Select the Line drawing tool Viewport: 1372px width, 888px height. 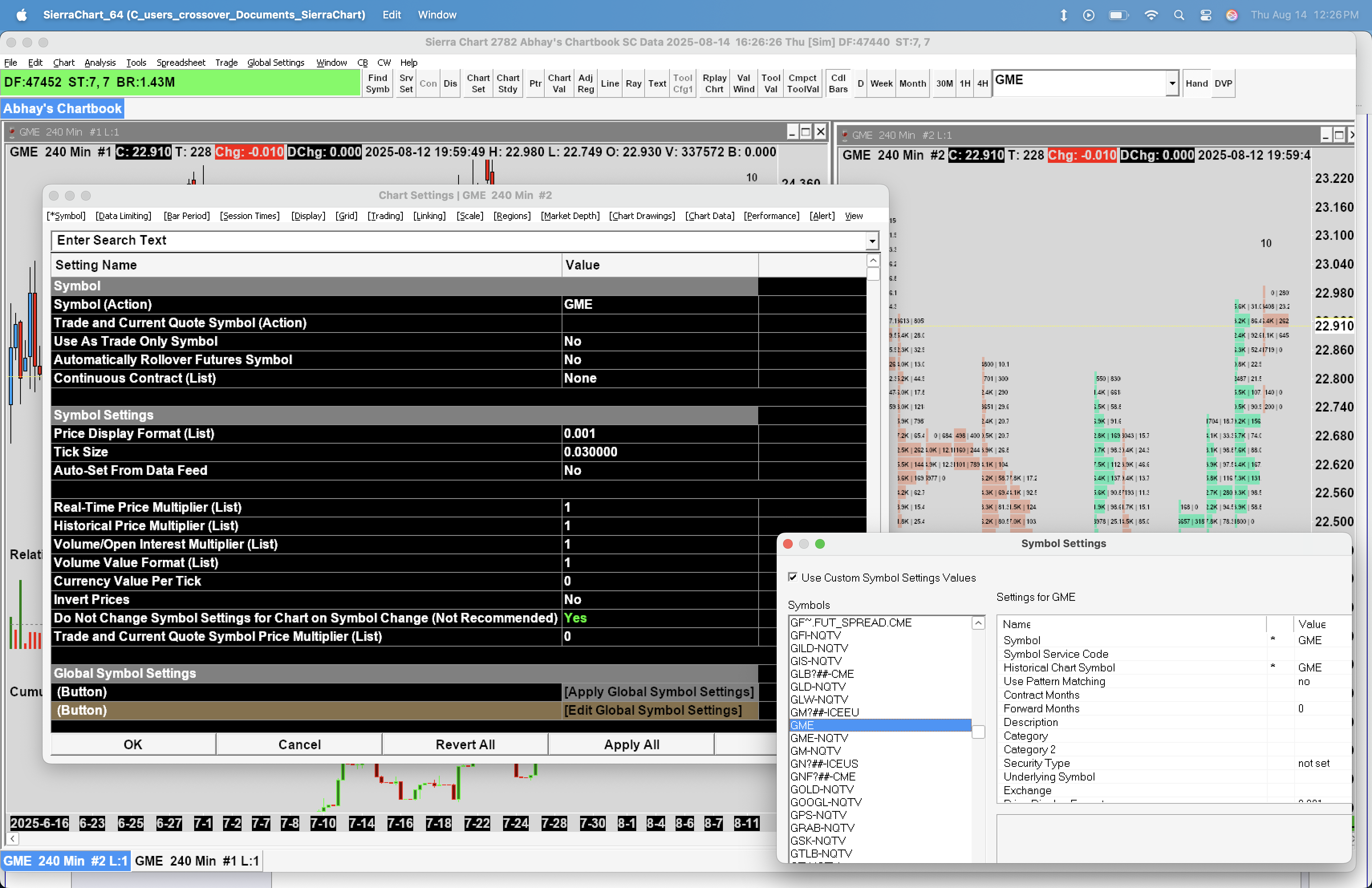(609, 83)
